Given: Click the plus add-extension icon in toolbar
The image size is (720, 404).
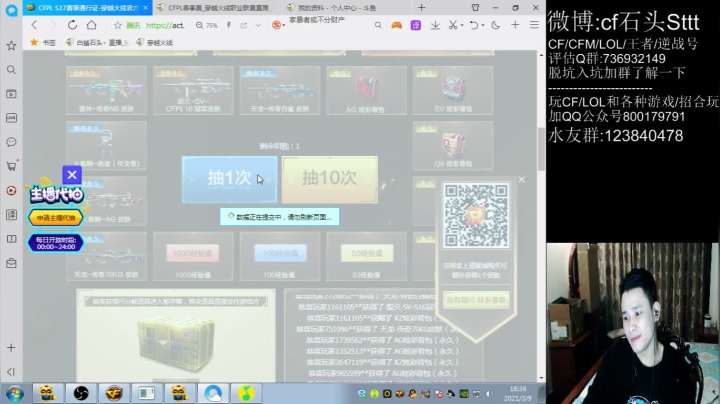Looking at the screenshot, I should pos(515,25).
